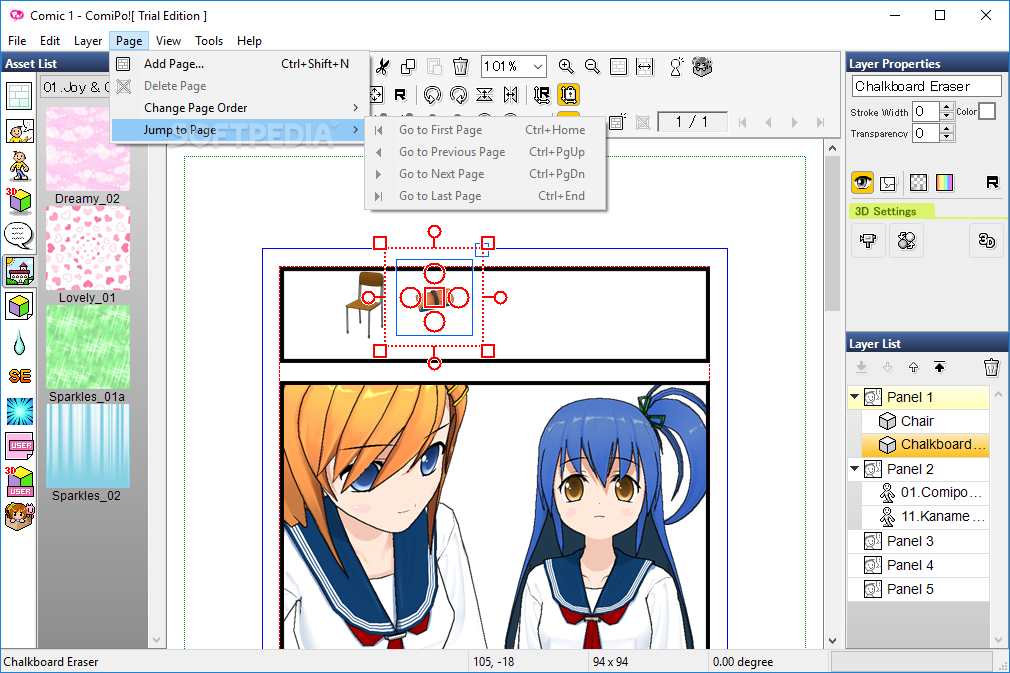Click the fit whole page icon

618,66
